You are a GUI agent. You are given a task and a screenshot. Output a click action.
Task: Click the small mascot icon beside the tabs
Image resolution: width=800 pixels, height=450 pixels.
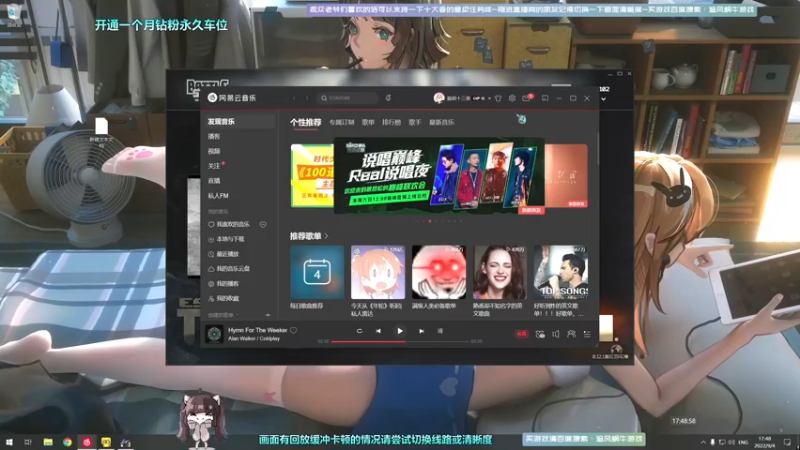521,119
